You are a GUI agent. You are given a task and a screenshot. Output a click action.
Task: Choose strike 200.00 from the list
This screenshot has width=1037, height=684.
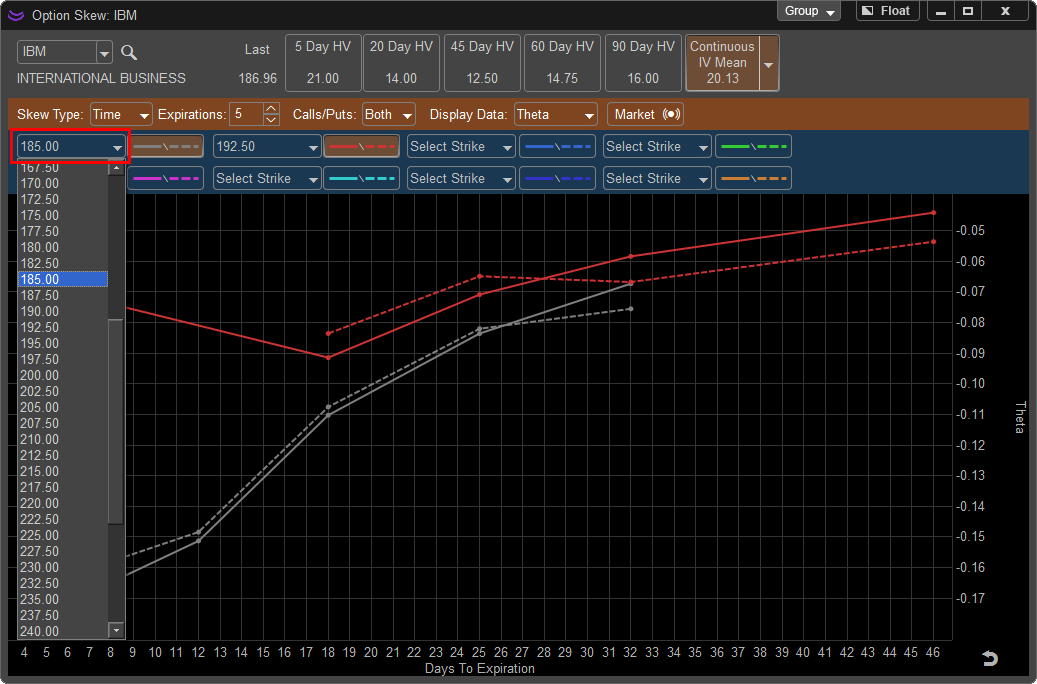click(x=63, y=375)
